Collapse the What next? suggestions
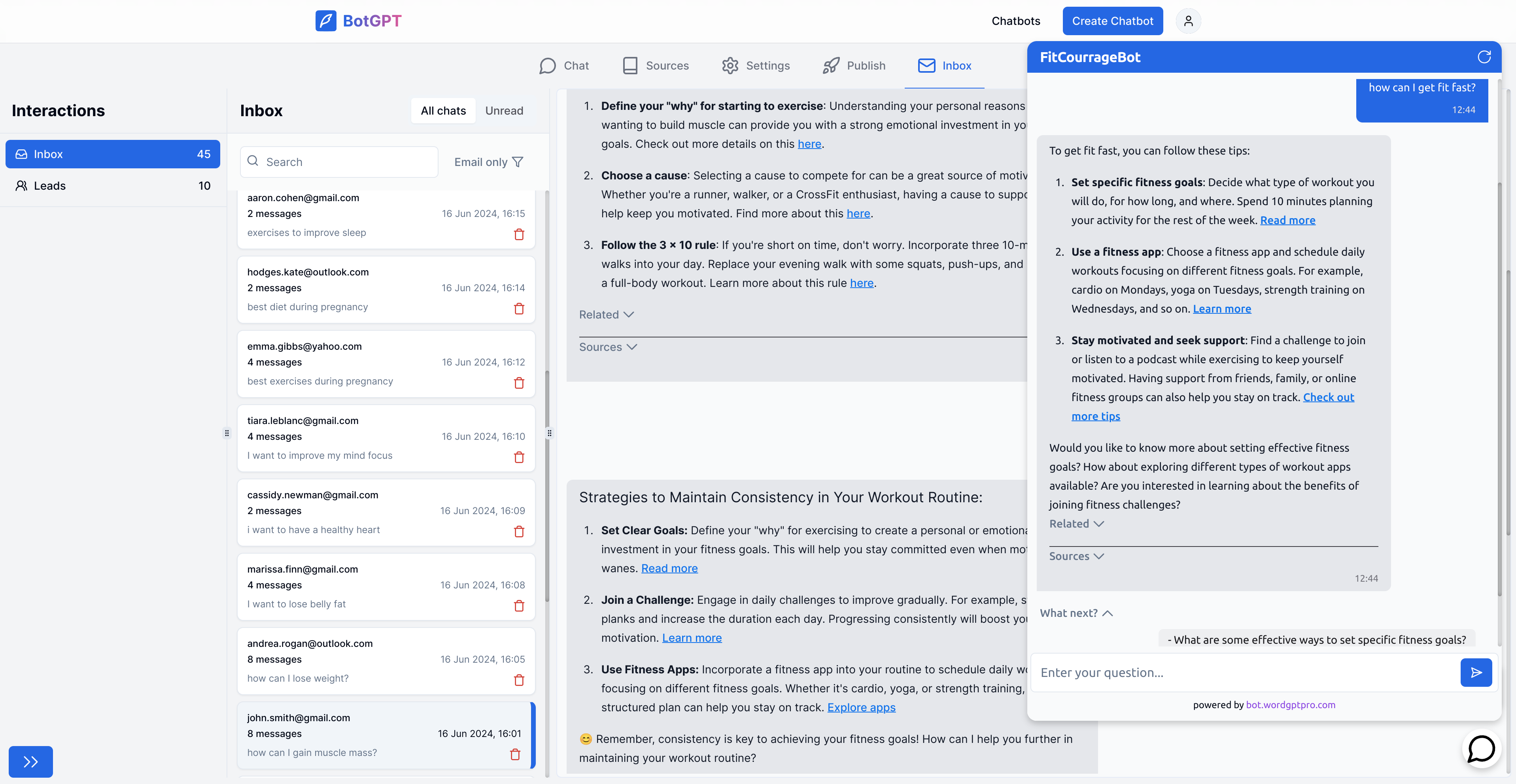Viewport: 1516px width, 784px height. coord(1076,613)
